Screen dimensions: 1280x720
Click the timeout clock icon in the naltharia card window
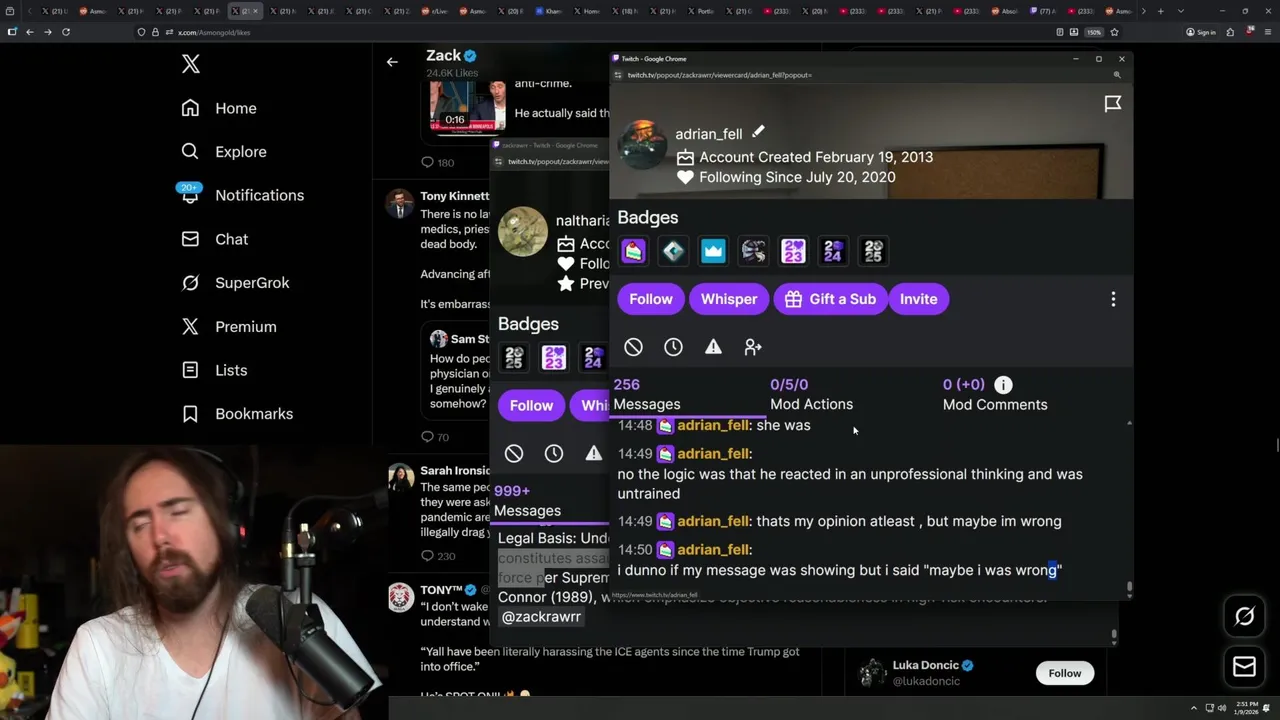[x=553, y=454]
